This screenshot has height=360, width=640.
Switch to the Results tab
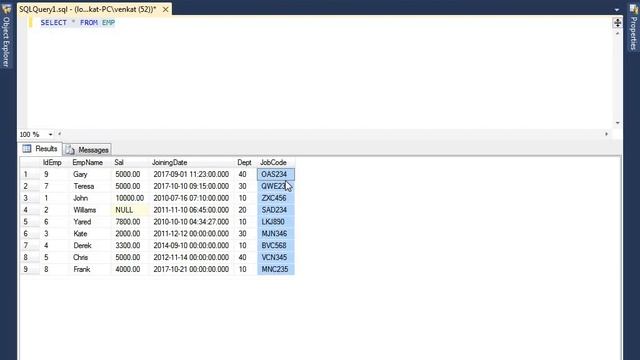40,149
